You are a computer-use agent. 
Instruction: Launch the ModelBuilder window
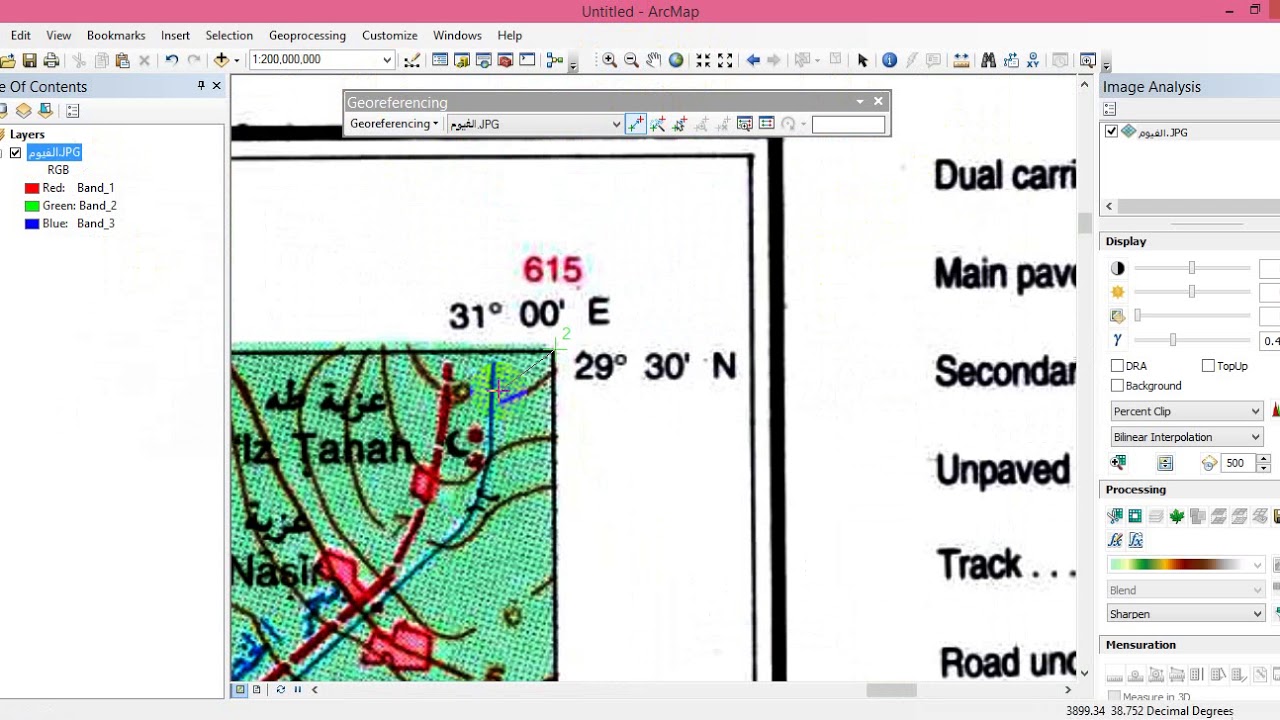[x=555, y=61]
